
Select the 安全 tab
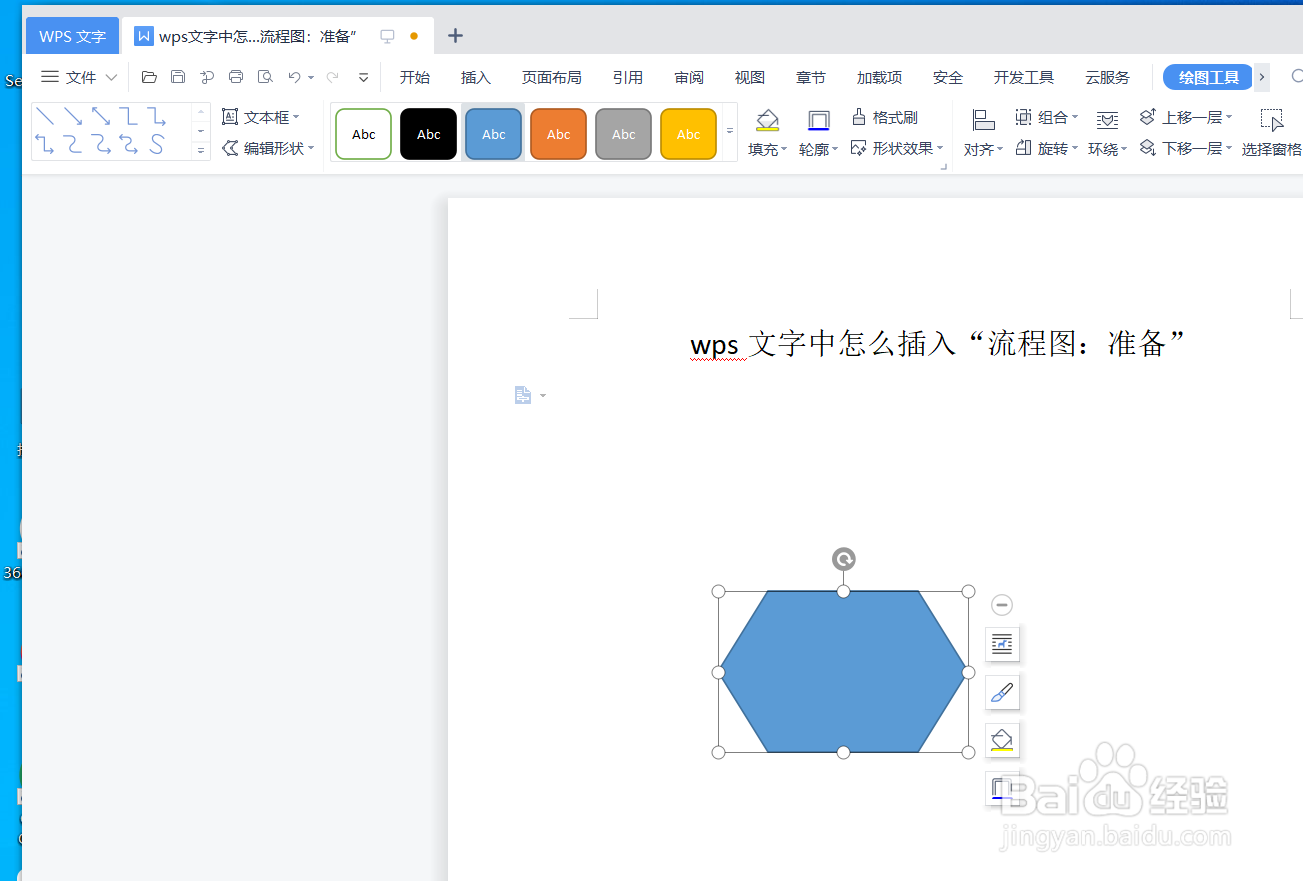pos(948,77)
